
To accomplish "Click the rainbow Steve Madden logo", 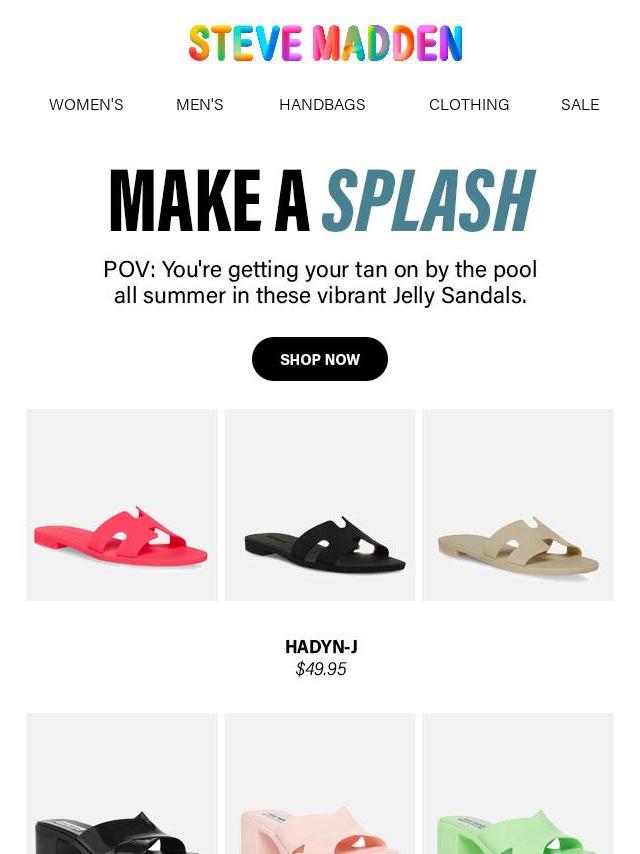I will click(325, 43).
